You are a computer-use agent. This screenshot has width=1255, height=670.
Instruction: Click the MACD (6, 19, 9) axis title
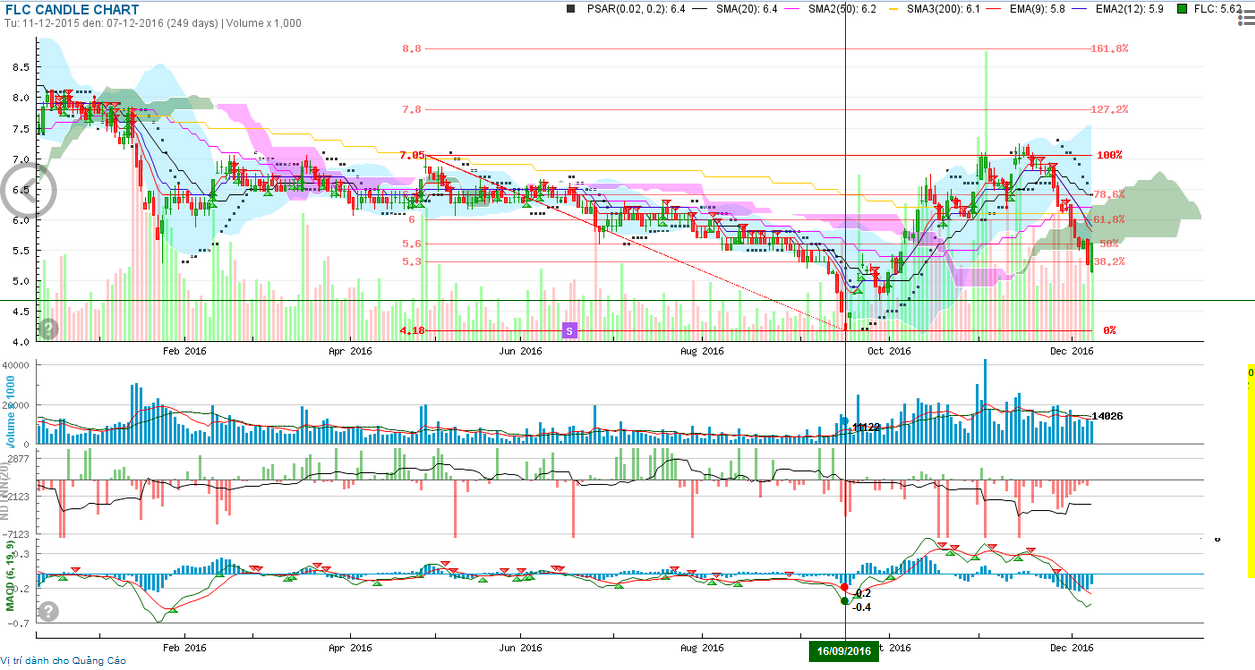tap(12, 574)
